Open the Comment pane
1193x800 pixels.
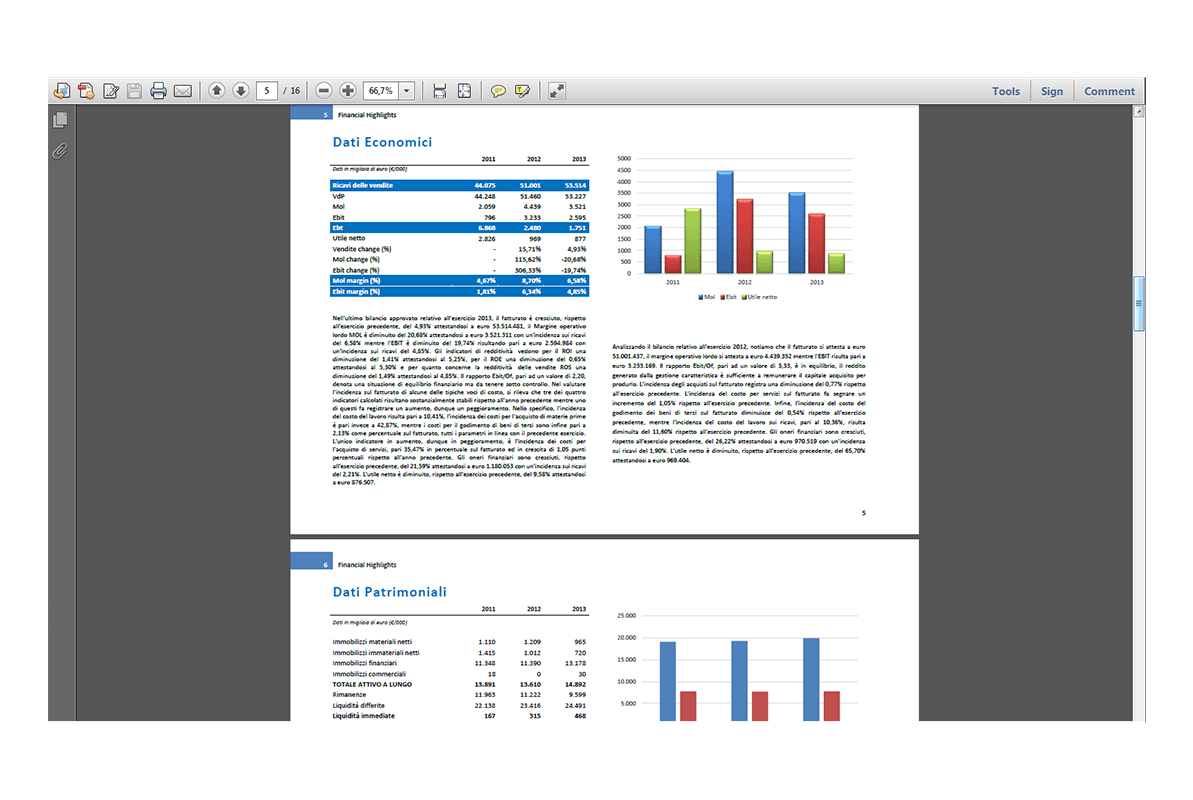1109,91
